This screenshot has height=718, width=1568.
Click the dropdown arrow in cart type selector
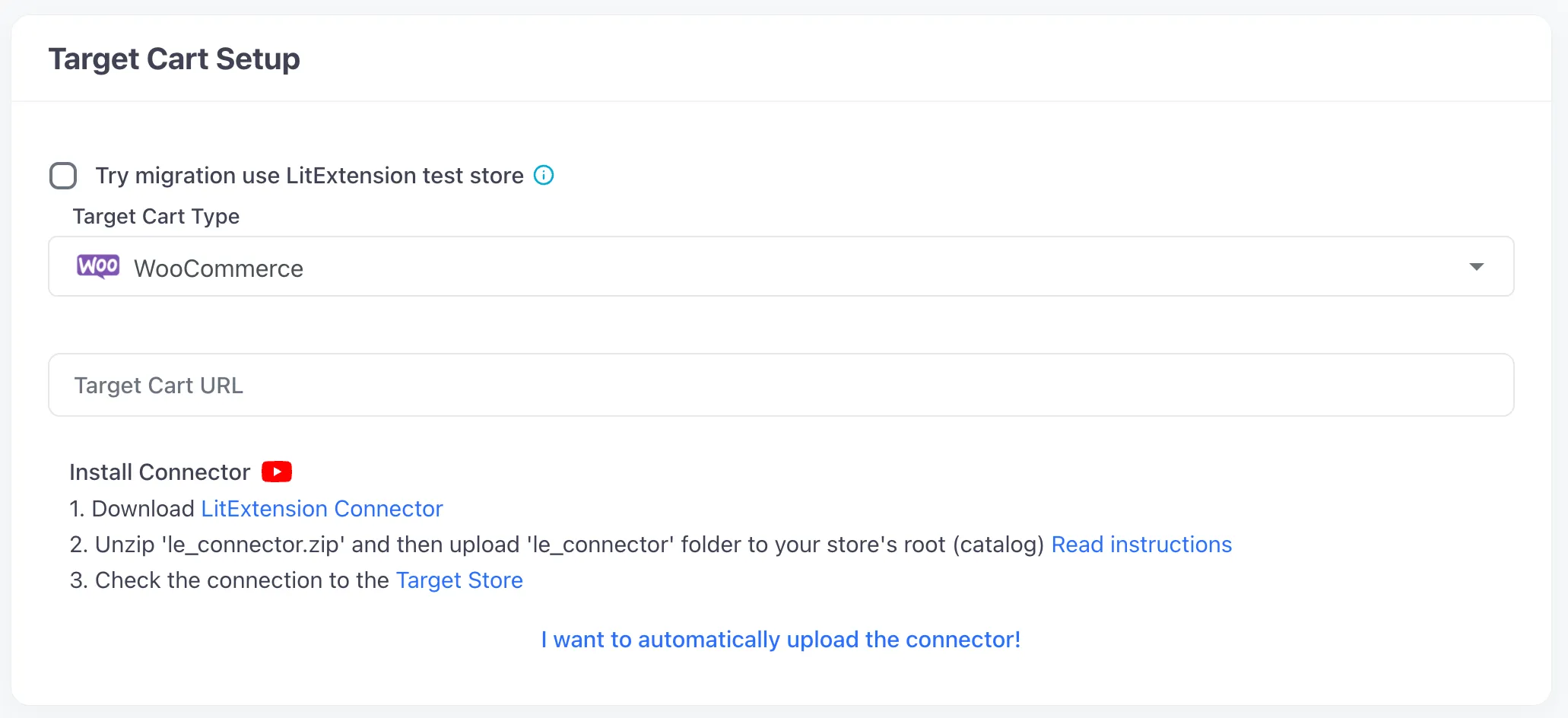point(1476,267)
